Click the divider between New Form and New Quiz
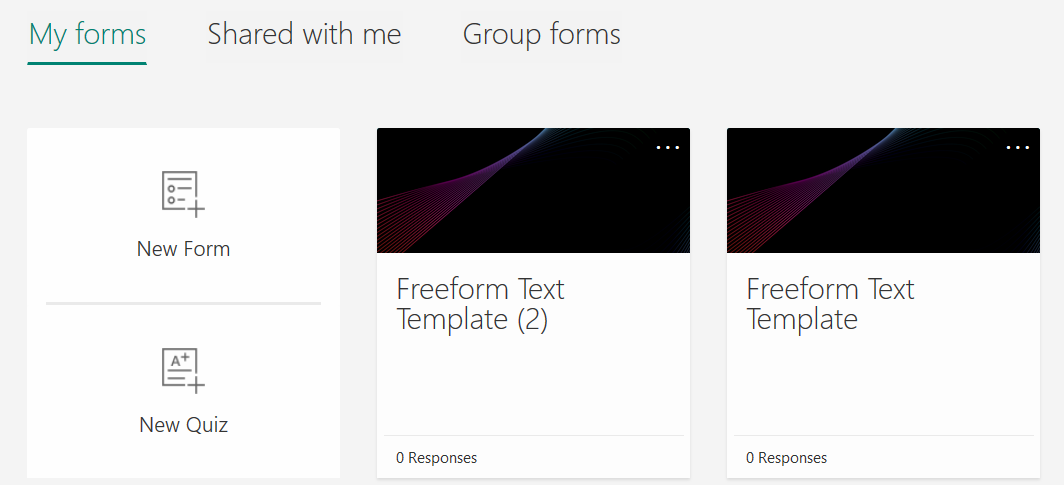Viewport: 1064px width, 485px height. pos(183,303)
